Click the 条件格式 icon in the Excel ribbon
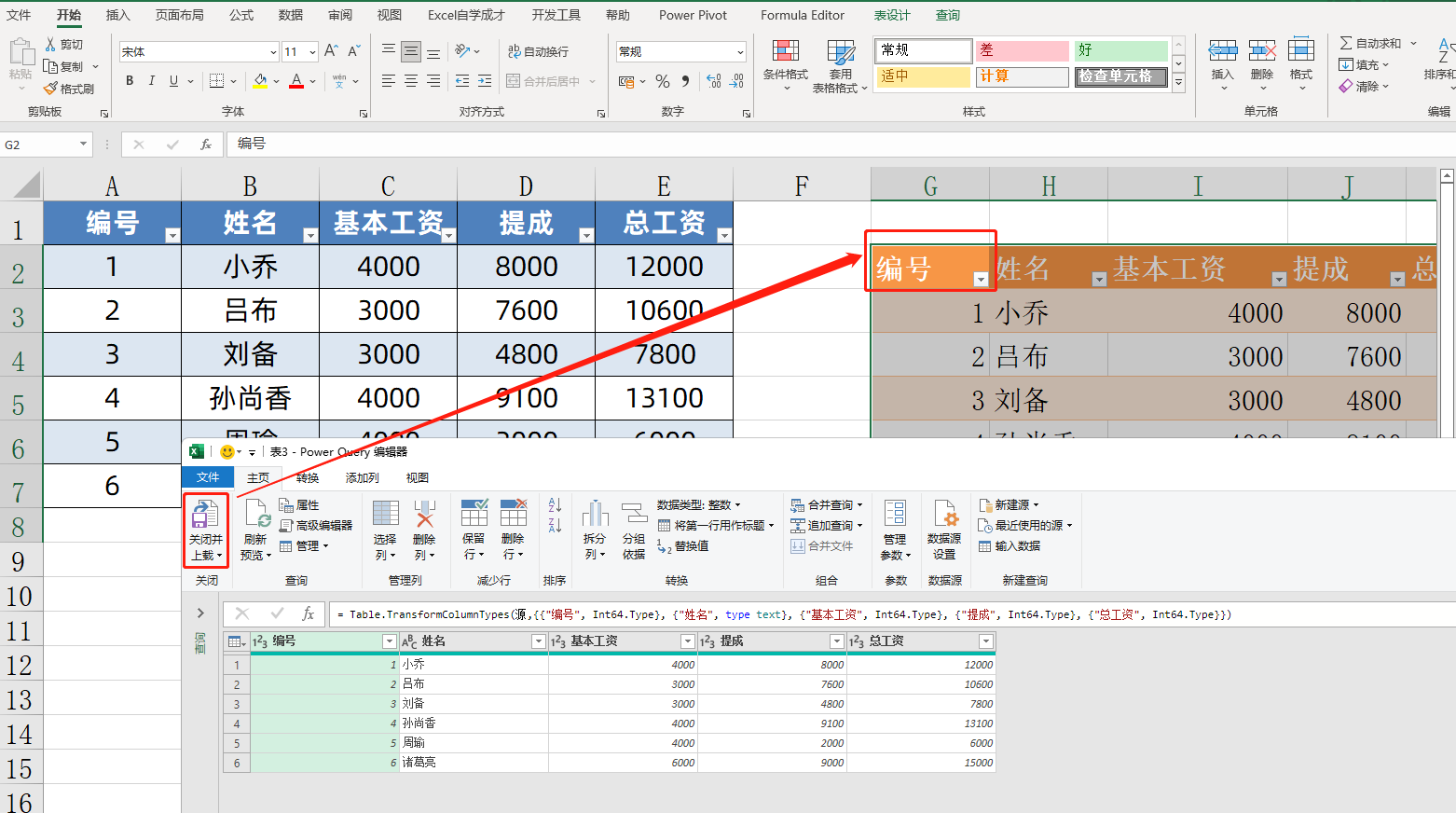This screenshot has width=1456, height=813. pos(785,51)
